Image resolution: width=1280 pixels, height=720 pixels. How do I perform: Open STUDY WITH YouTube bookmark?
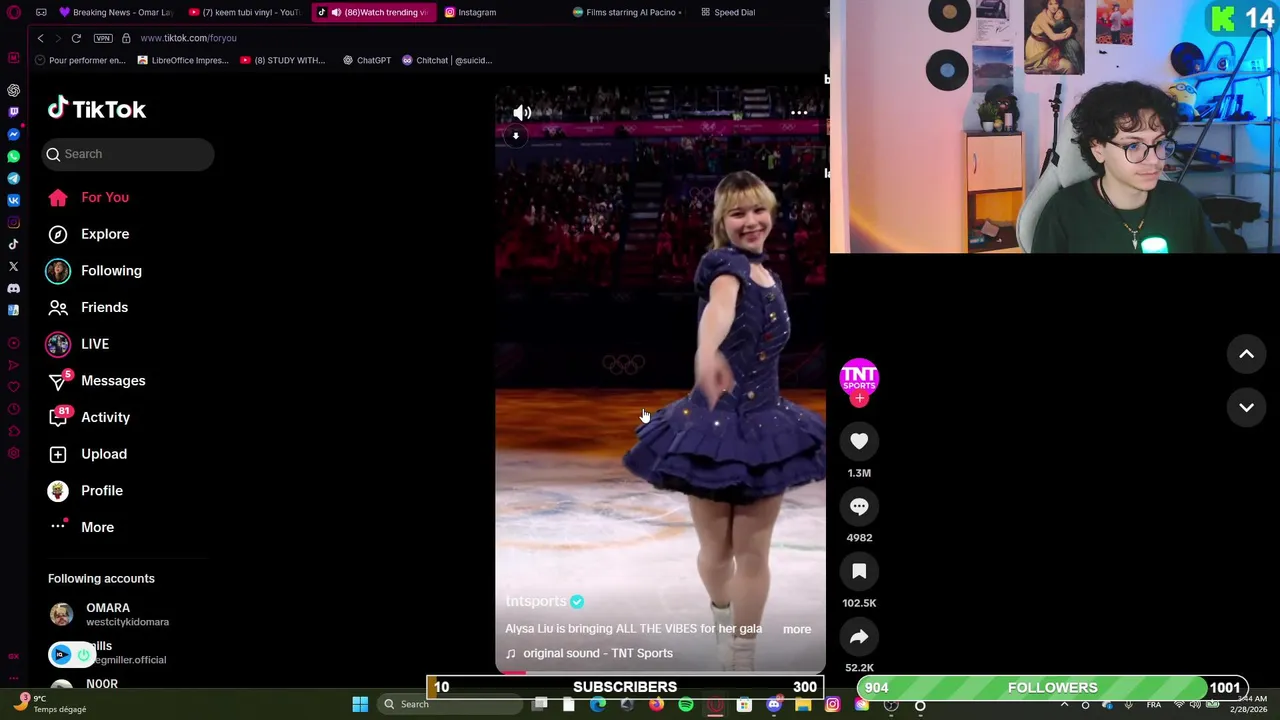point(283,60)
